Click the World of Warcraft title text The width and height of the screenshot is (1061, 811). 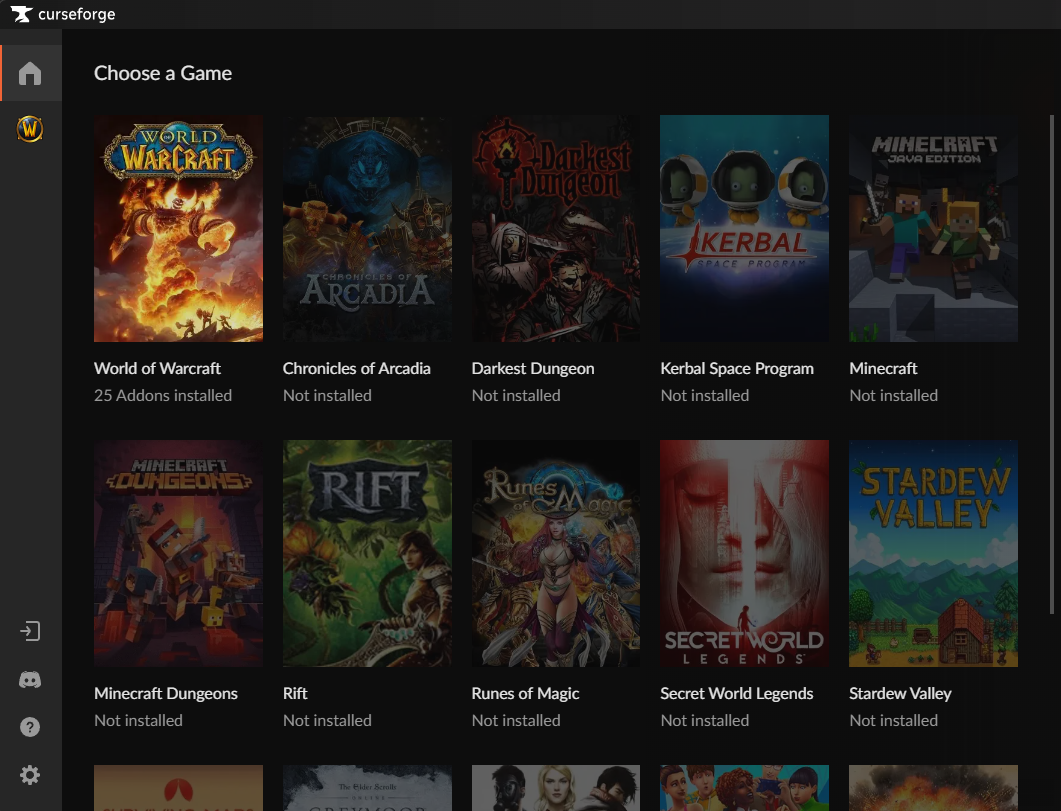point(157,369)
